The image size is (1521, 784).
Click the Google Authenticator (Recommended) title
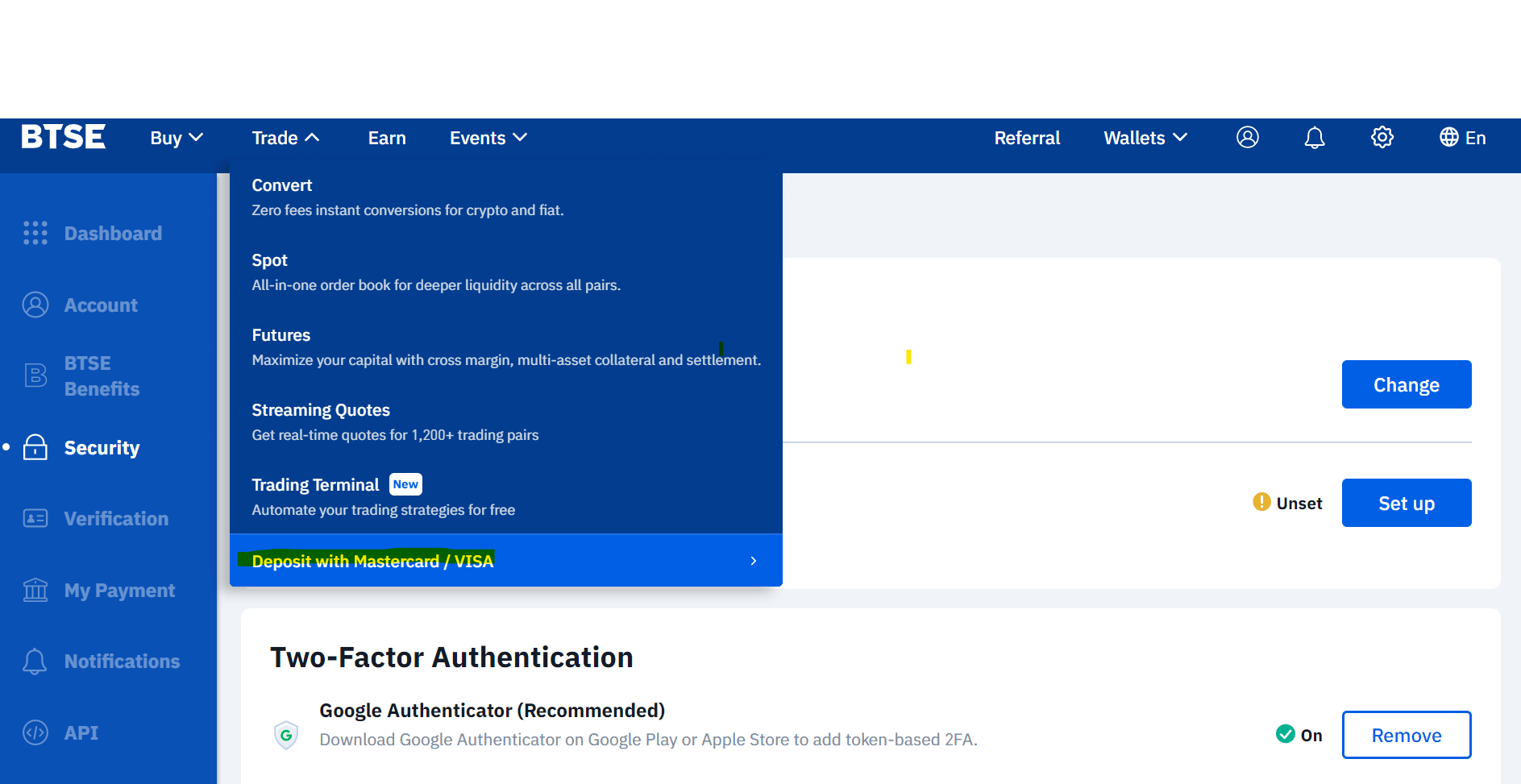point(492,711)
